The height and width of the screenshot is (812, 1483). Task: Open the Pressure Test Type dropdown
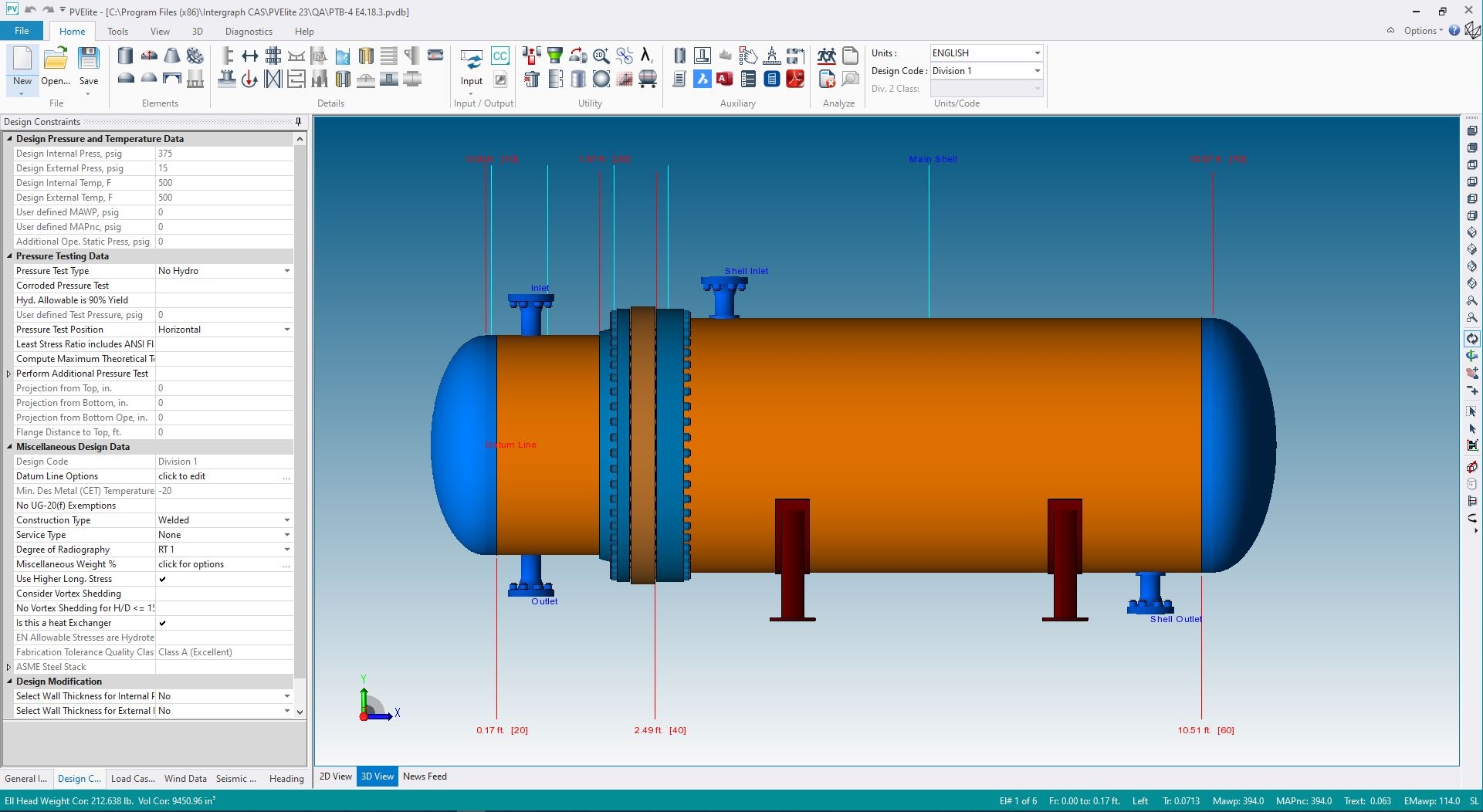pyautogui.click(x=286, y=271)
